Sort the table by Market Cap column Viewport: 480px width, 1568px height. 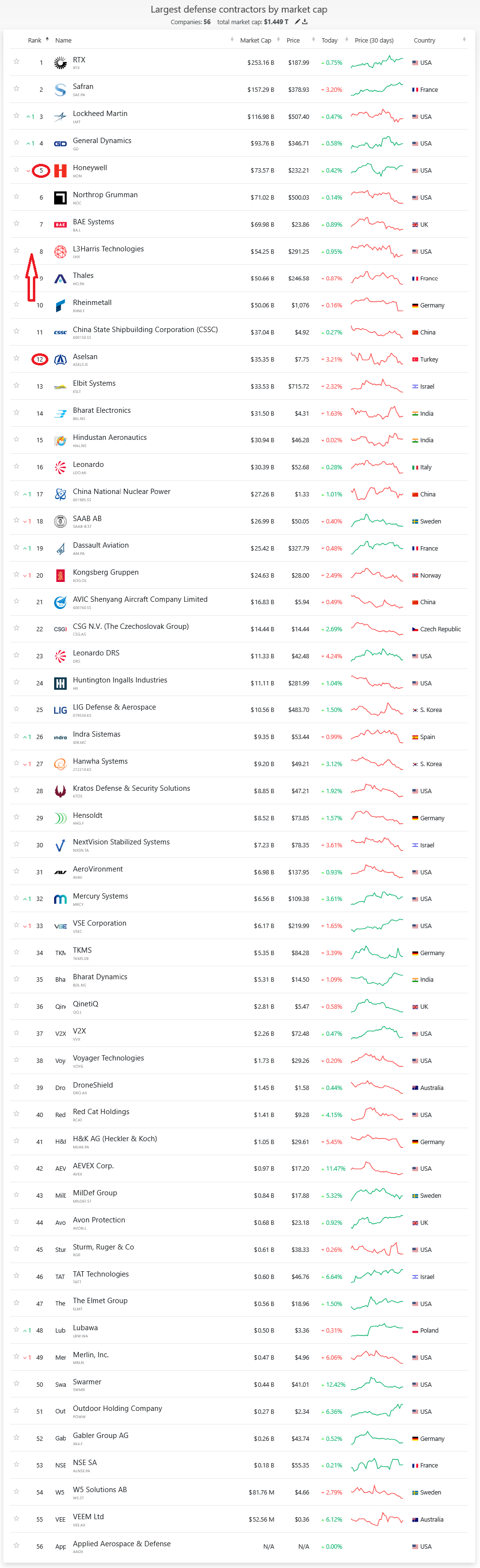click(255, 40)
